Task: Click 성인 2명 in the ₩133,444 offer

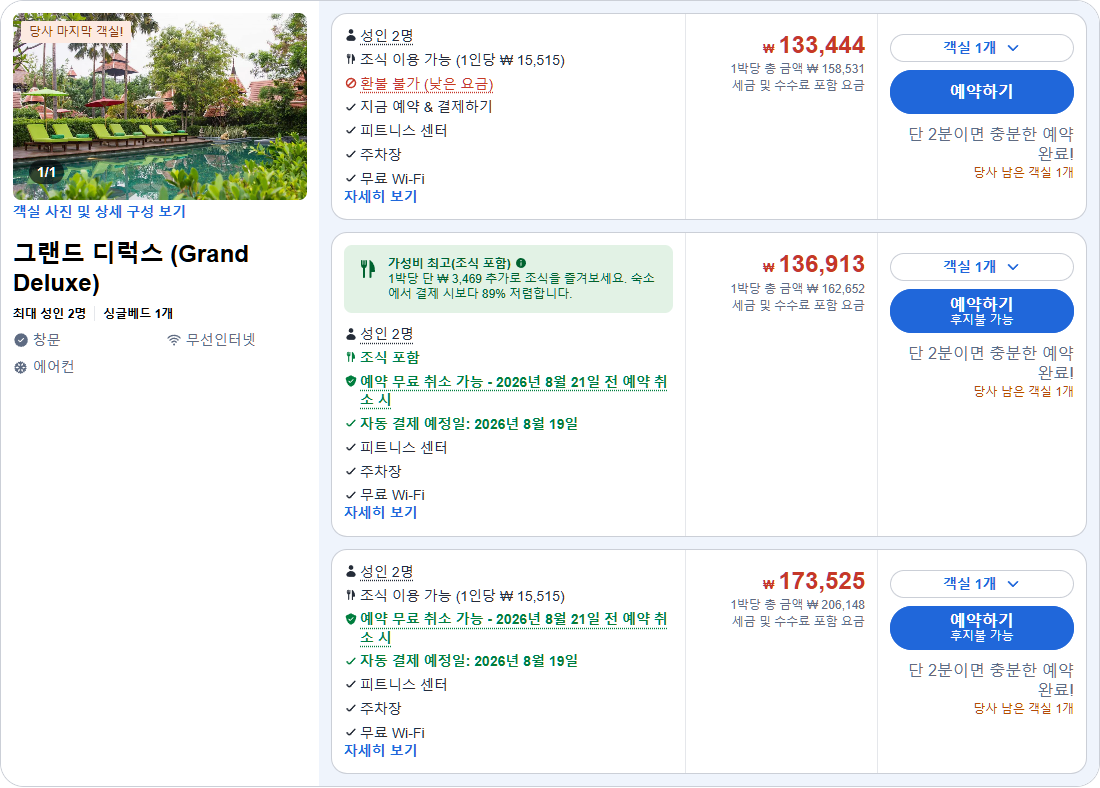Action: pyautogui.click(x=387, y=36)
